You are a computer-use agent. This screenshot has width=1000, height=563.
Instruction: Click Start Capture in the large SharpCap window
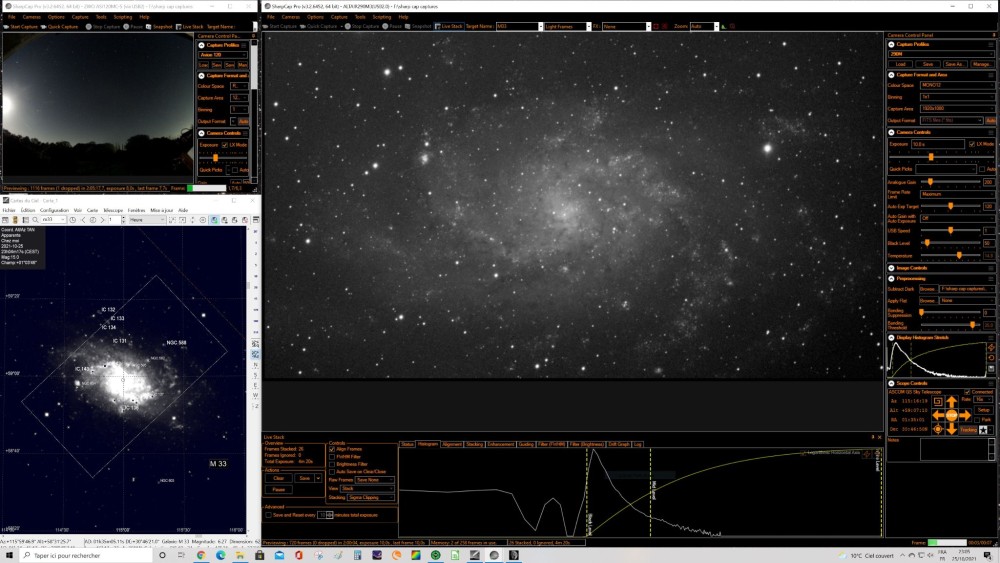281,26
